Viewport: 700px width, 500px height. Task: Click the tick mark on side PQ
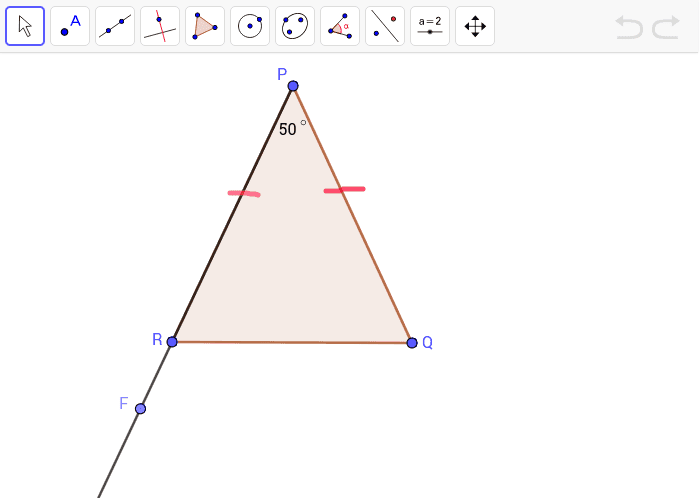pyautogui.click(x=344, y=190)
